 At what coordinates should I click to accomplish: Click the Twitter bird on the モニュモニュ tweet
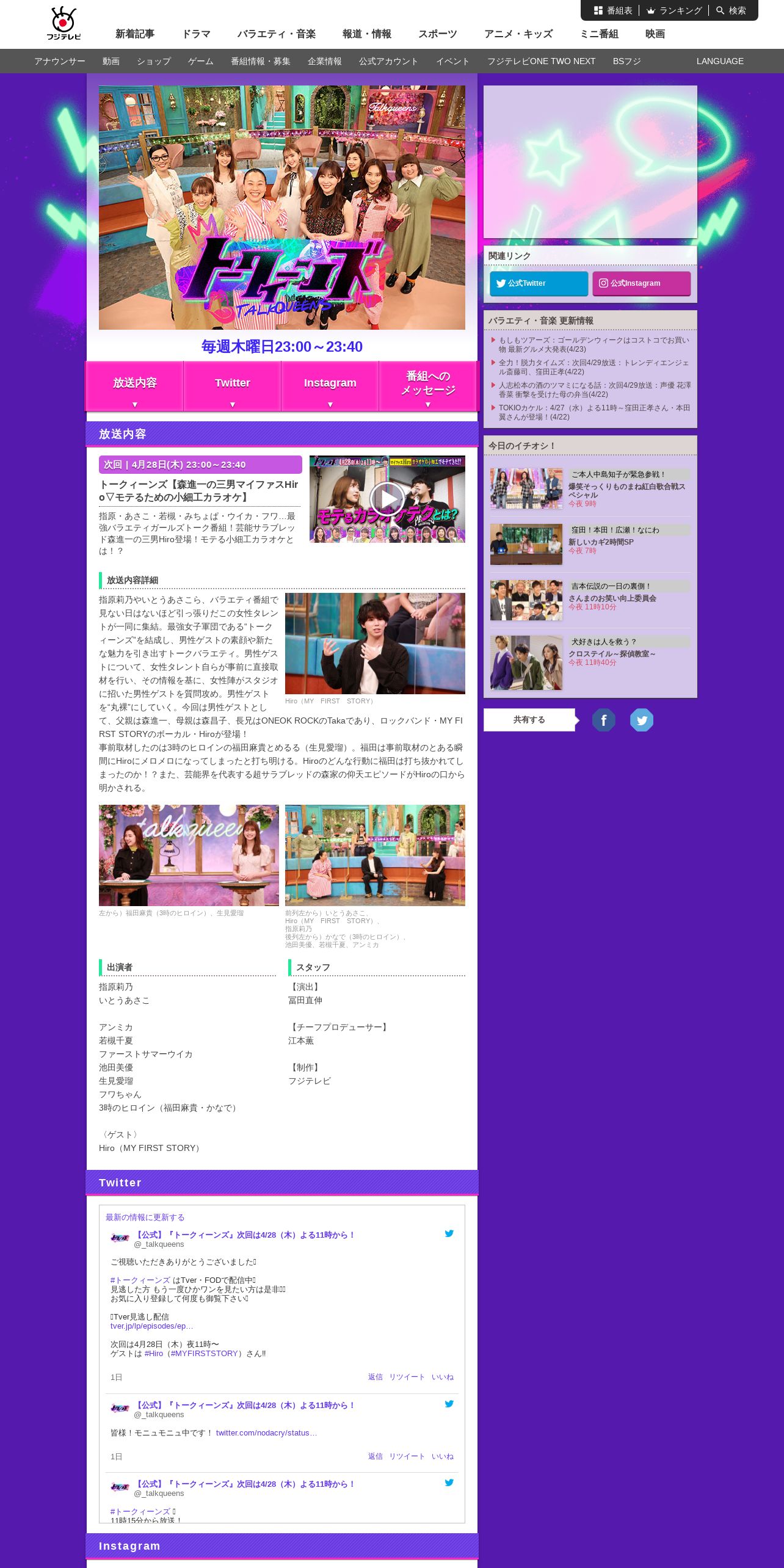(449, 1404)
